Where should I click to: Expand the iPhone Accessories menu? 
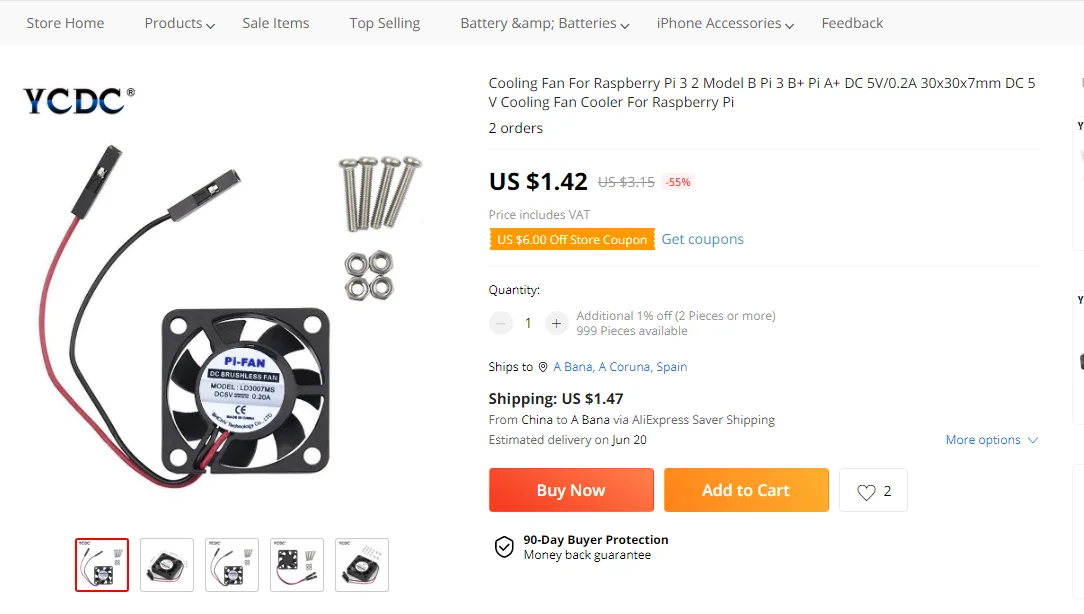pyautogui.click(x=725, y=23)
